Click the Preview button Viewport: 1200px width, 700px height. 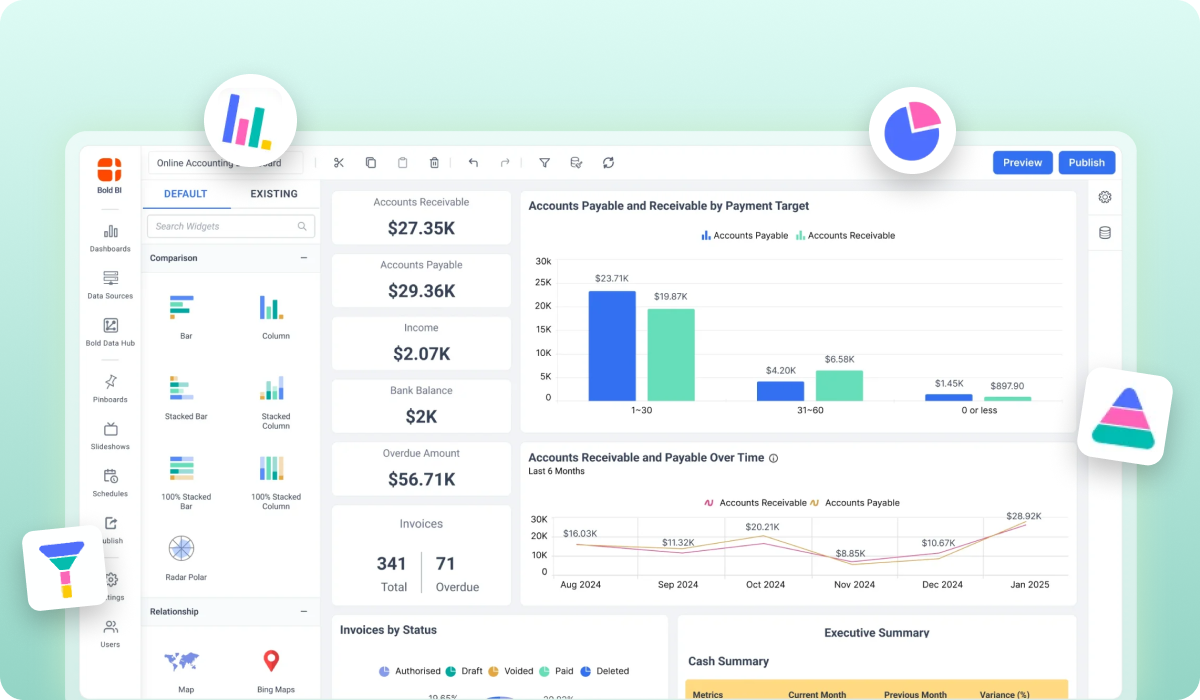coord(1022,162)
